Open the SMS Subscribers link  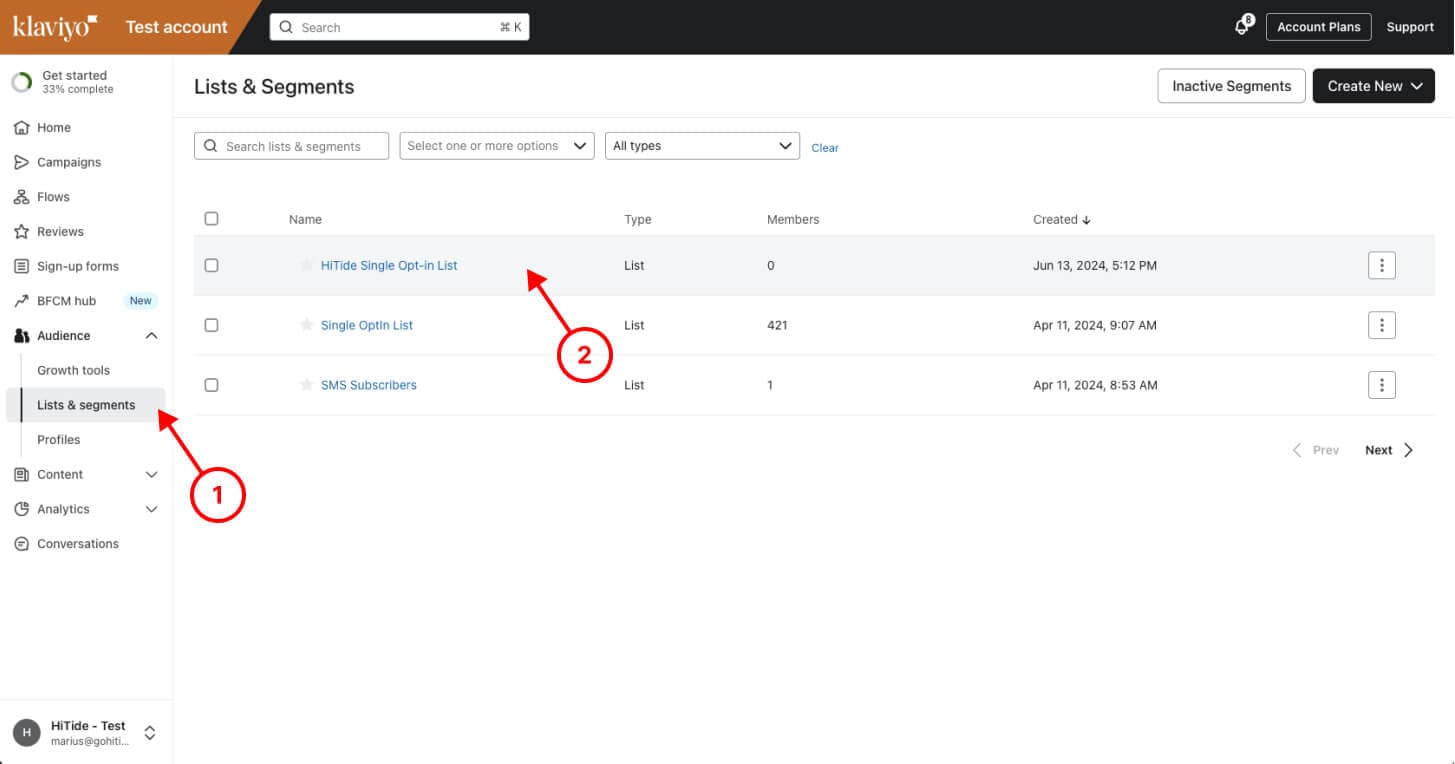369,385
